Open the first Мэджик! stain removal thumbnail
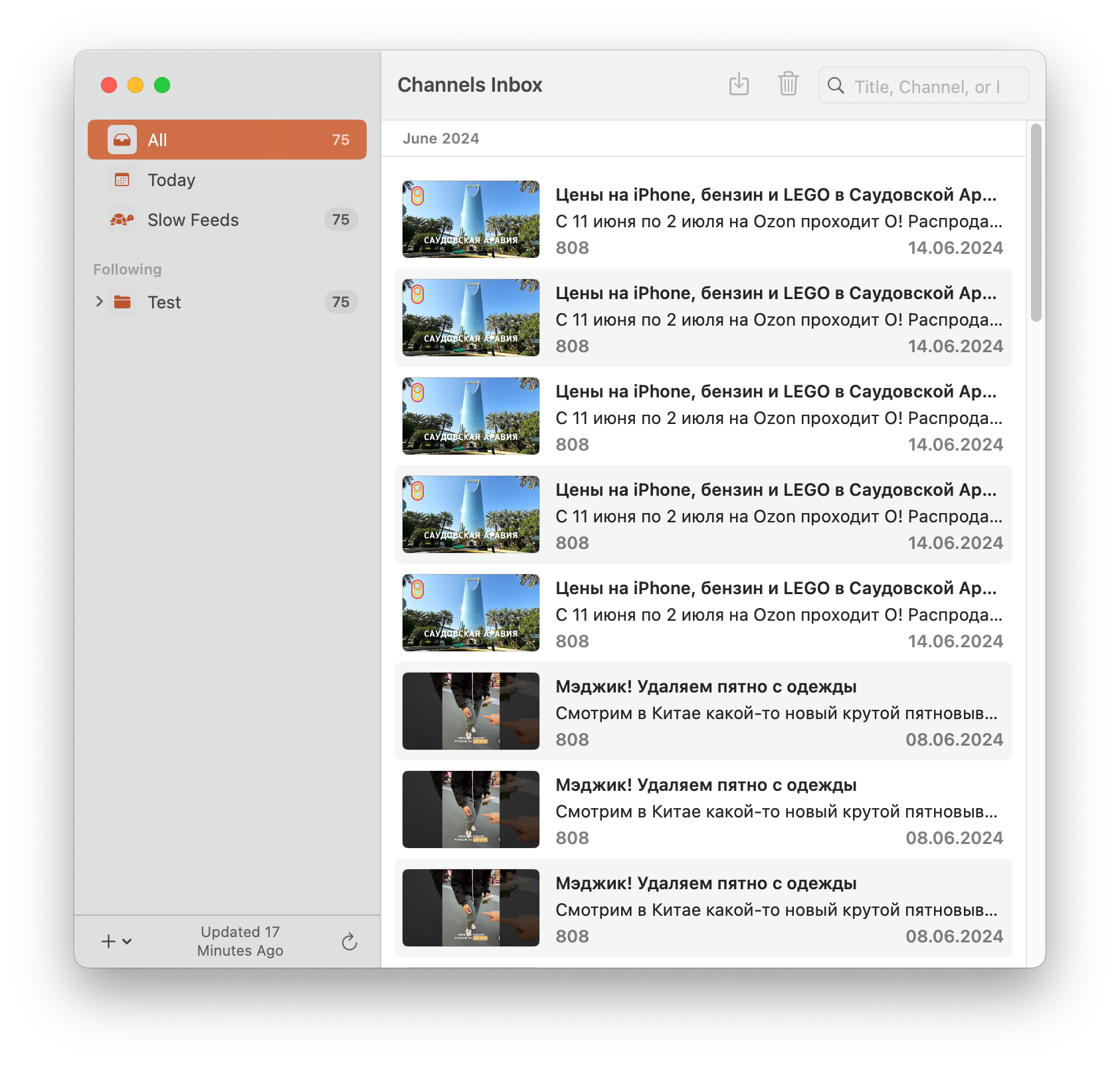 (x=471, y=711)
